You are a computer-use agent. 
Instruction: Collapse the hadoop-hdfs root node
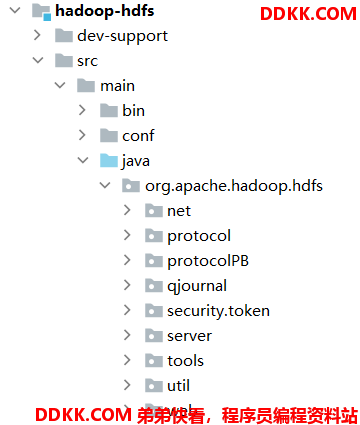[x=15, y=10]
